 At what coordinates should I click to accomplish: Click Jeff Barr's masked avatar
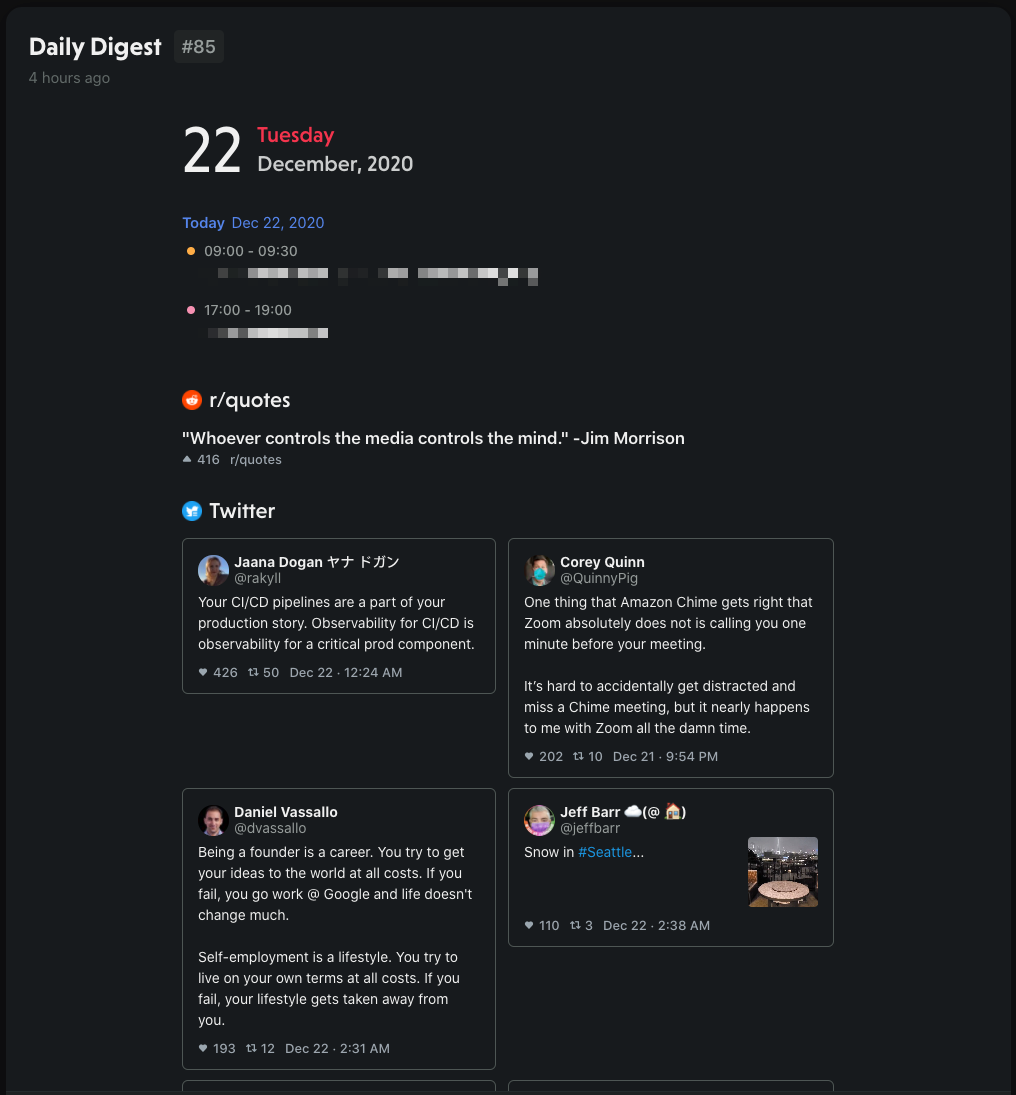tap(540, 820)
